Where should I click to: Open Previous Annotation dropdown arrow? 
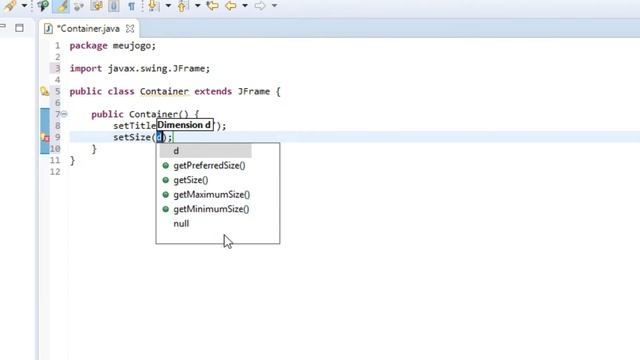198,6
